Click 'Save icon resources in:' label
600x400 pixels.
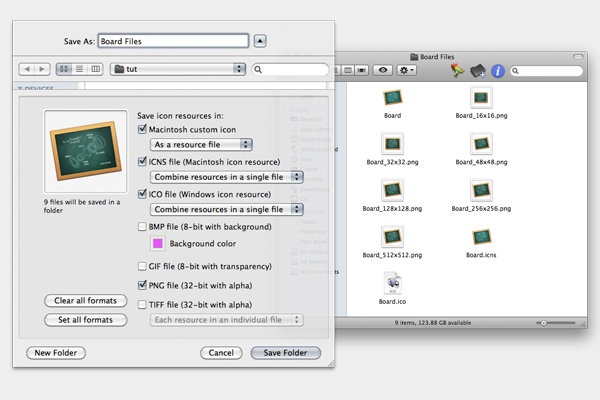click(x=180, y=116)
